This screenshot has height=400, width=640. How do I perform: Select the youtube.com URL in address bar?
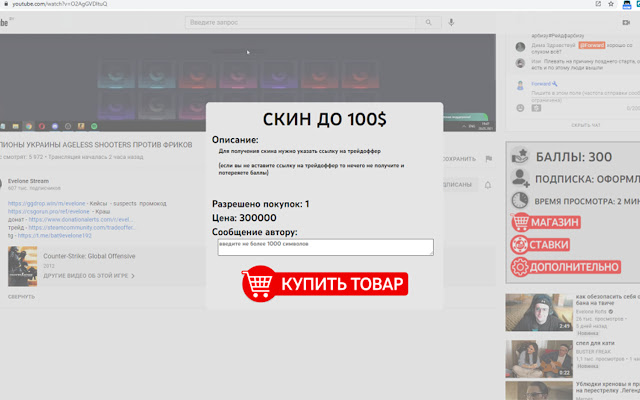point(60,4)
